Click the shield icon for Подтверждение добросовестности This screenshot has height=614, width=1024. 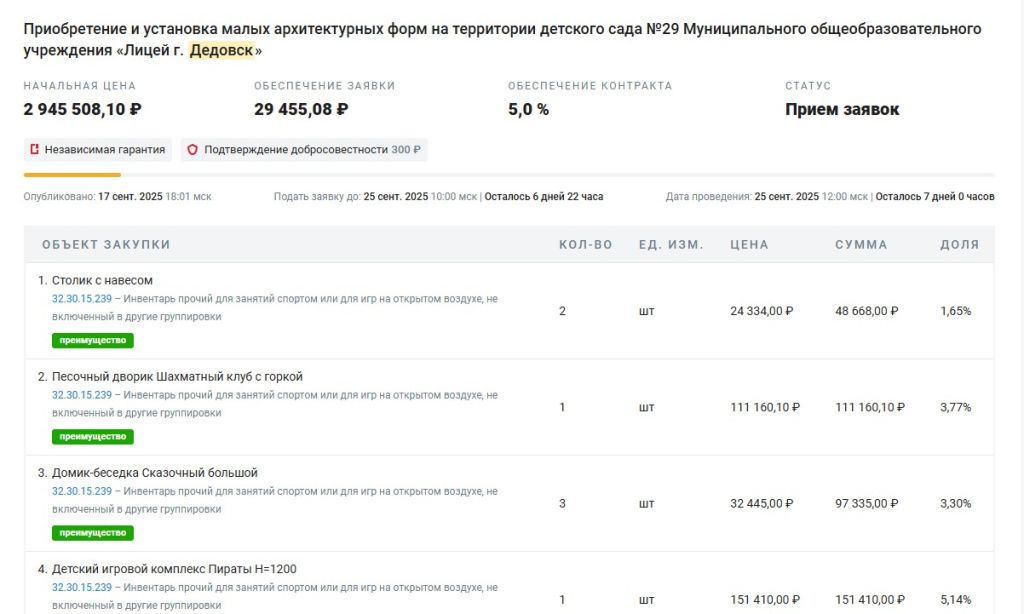coord(193,150)
